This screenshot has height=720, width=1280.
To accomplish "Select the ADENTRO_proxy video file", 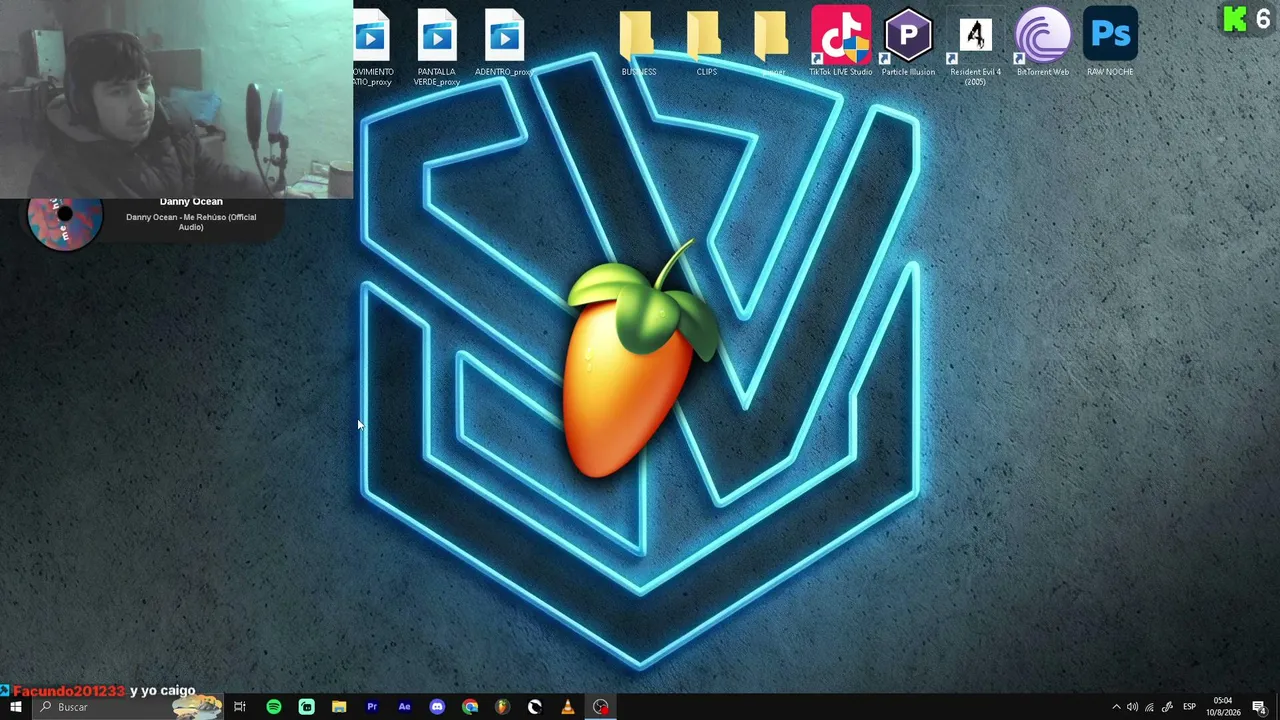I will [x=504, y=41].
